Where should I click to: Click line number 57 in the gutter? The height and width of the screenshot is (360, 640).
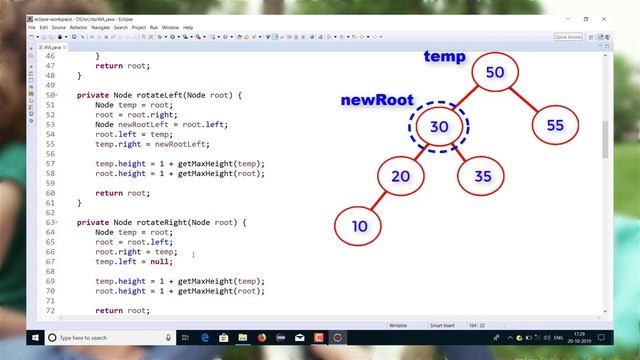click(x=50, y=164)
